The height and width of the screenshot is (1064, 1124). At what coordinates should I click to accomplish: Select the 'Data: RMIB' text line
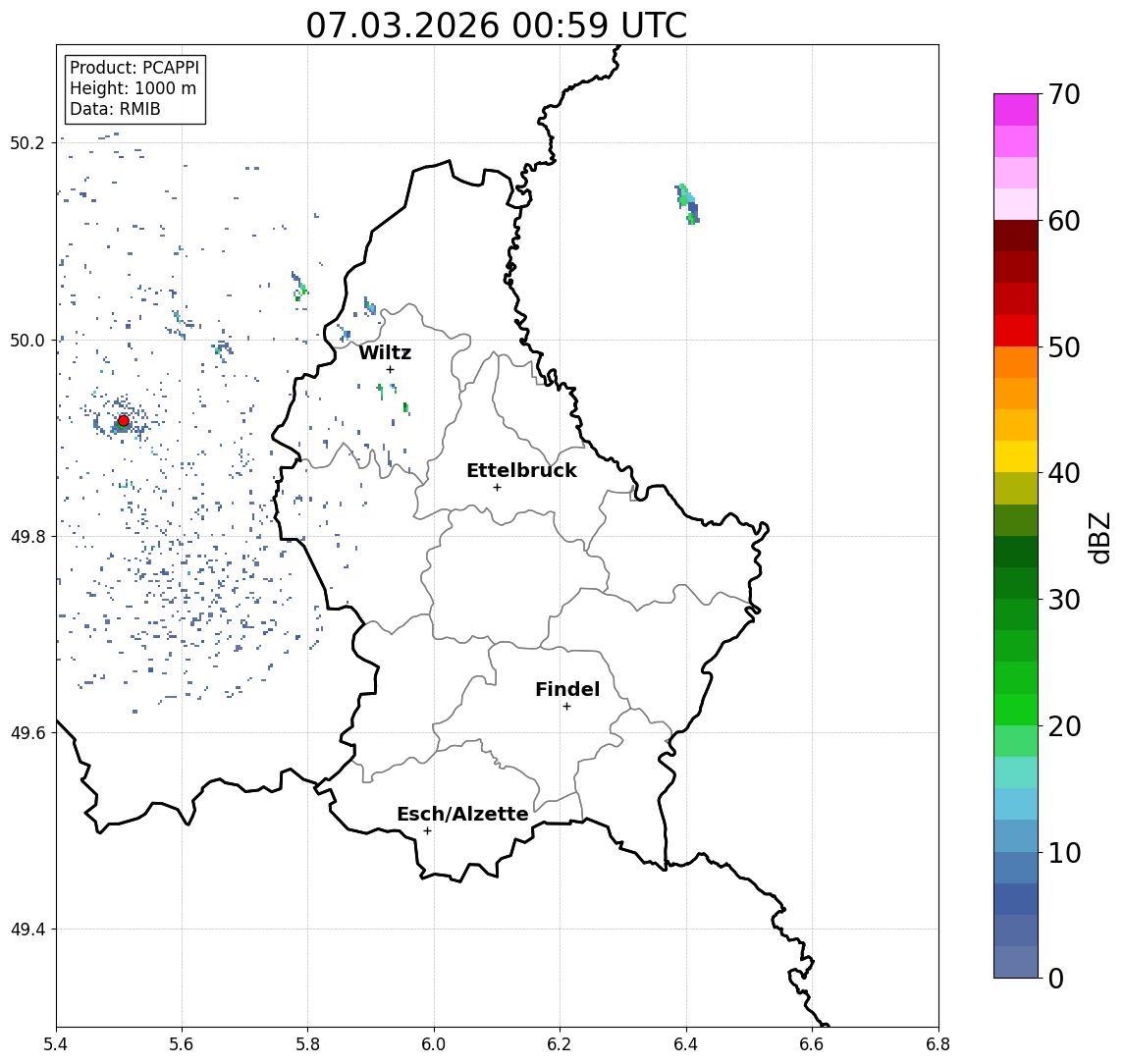pos(115,109)
